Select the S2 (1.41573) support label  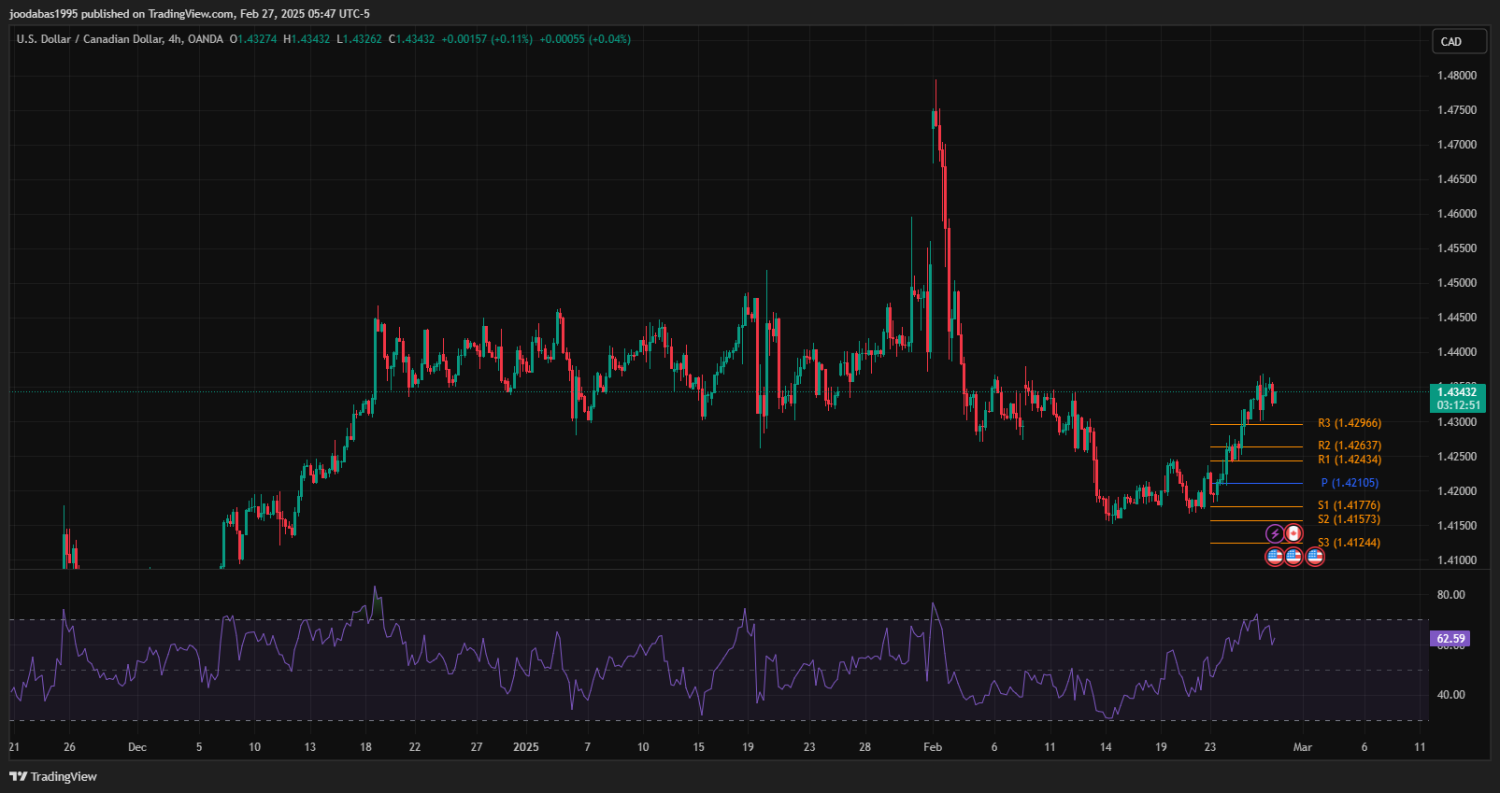(1349, 519)
